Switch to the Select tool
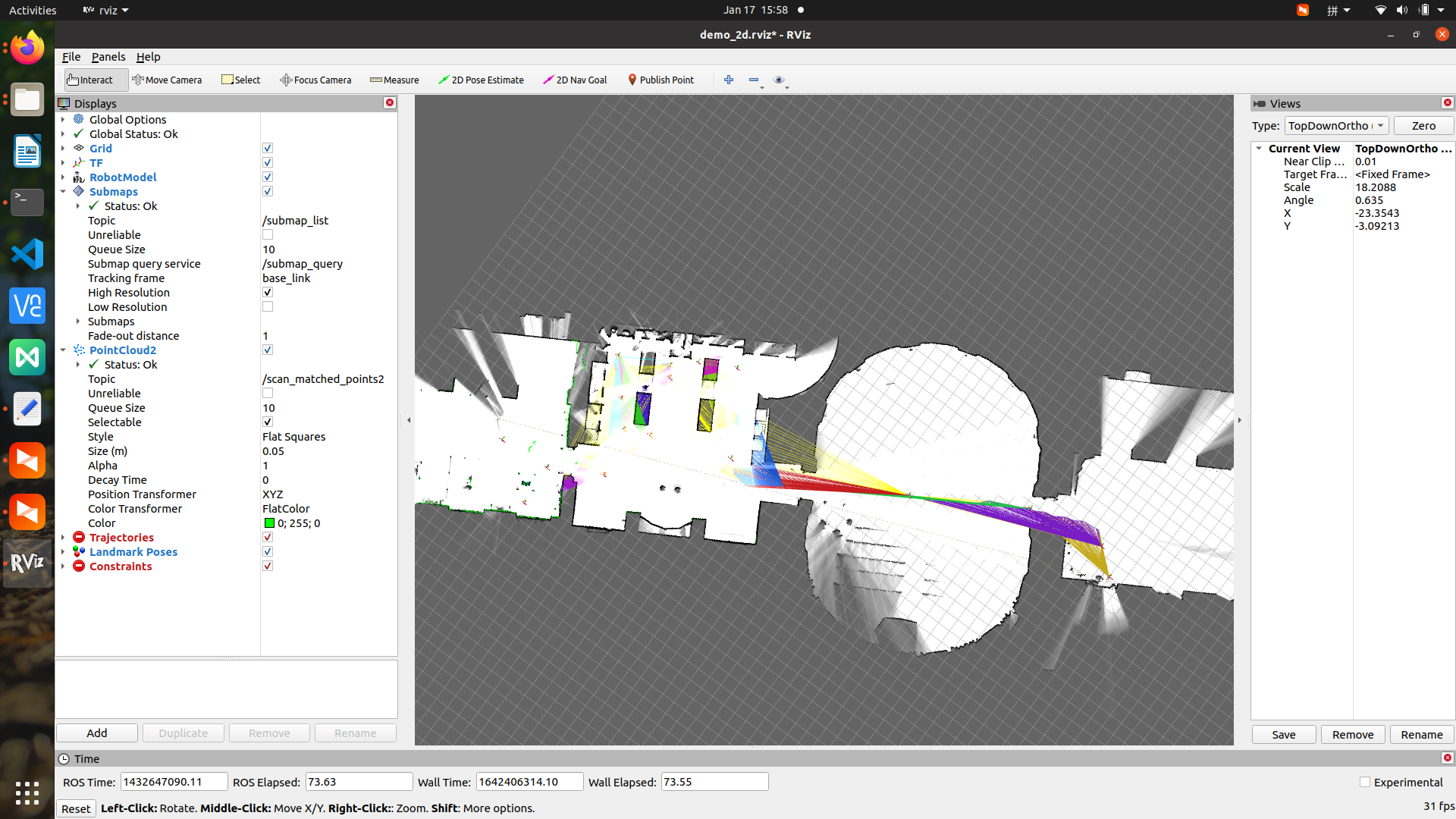1456x819 pixels. (240, 80)
